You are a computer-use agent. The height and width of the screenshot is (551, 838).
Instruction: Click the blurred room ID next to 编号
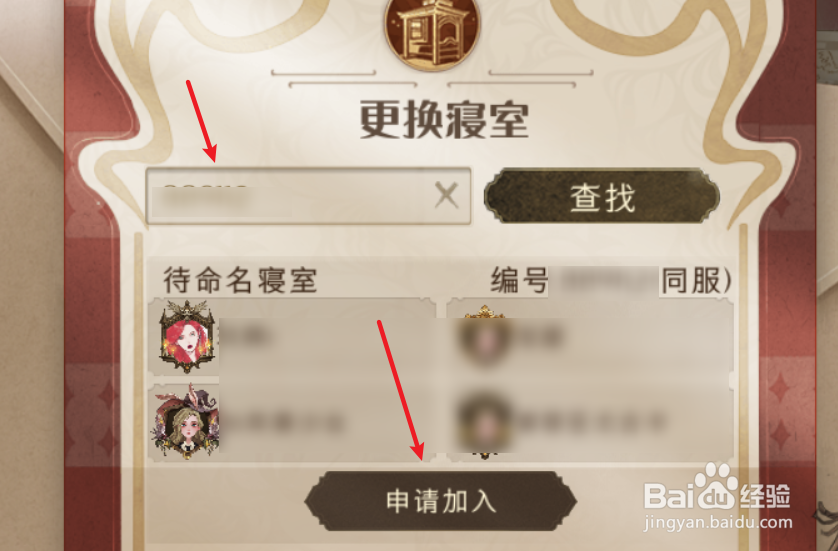pyautogui.click(x=604, y=280)
